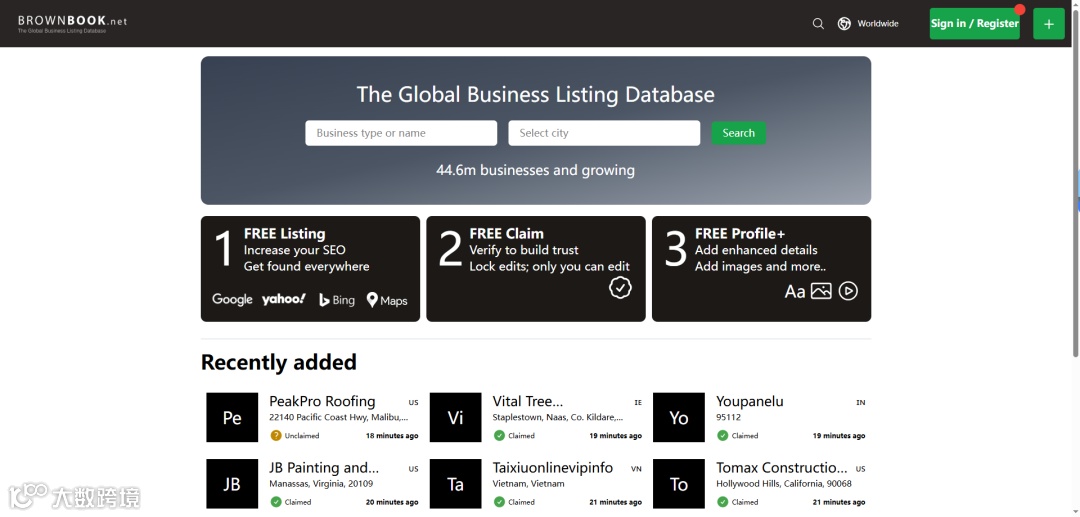Focus the Select city field
The width and height of the screenshot is (1080, 517).
click(604, 133)
